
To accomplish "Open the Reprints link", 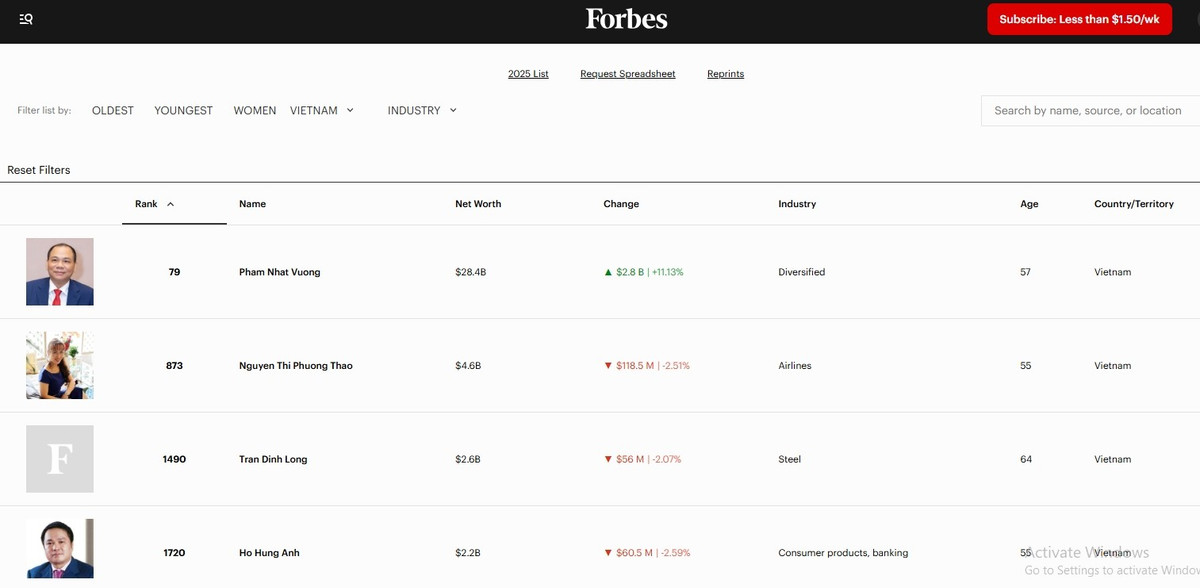I will click(725, 74).
